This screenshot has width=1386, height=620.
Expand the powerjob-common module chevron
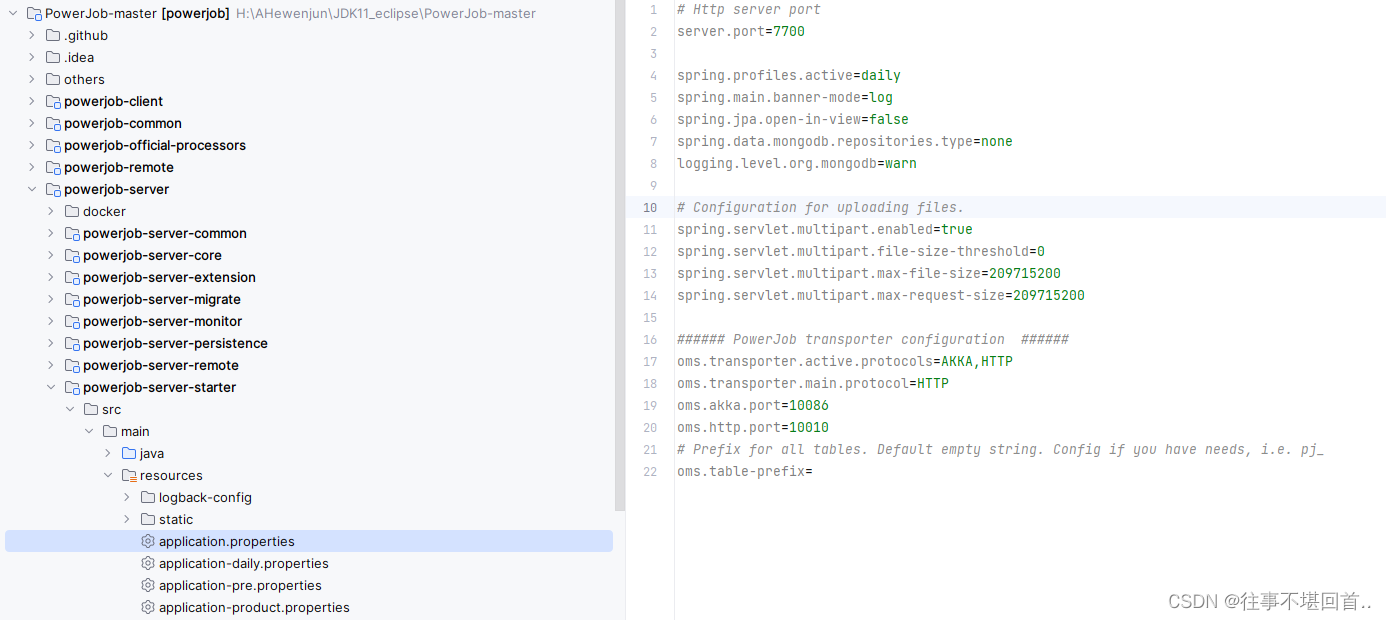[32, 123]
